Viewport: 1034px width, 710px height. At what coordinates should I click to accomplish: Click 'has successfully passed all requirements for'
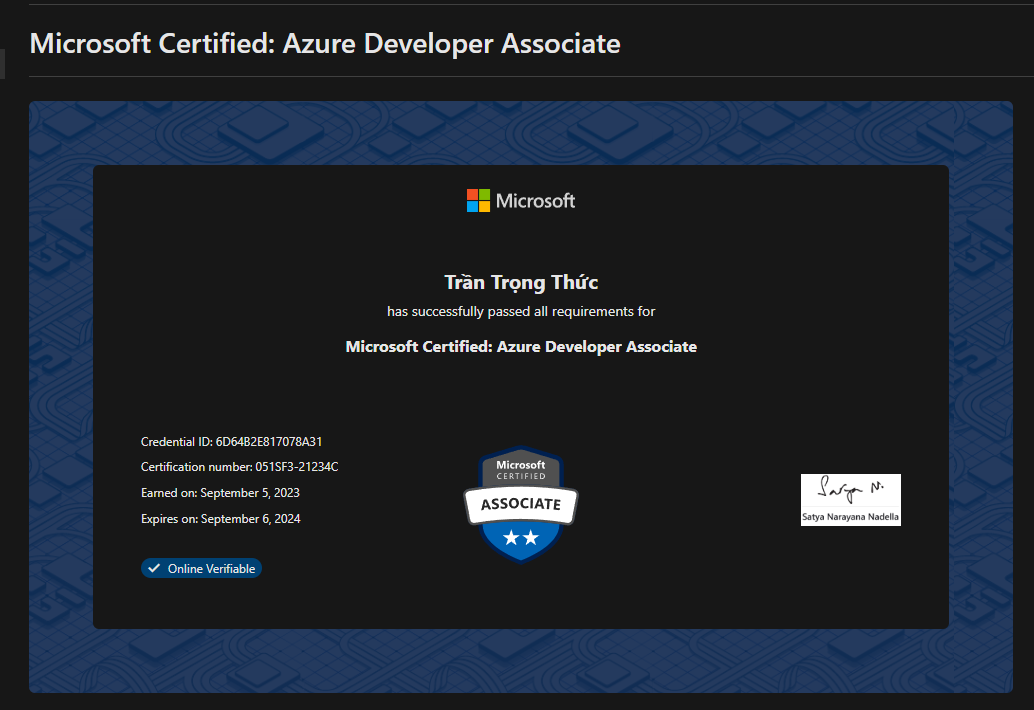(x=521, y=311)
